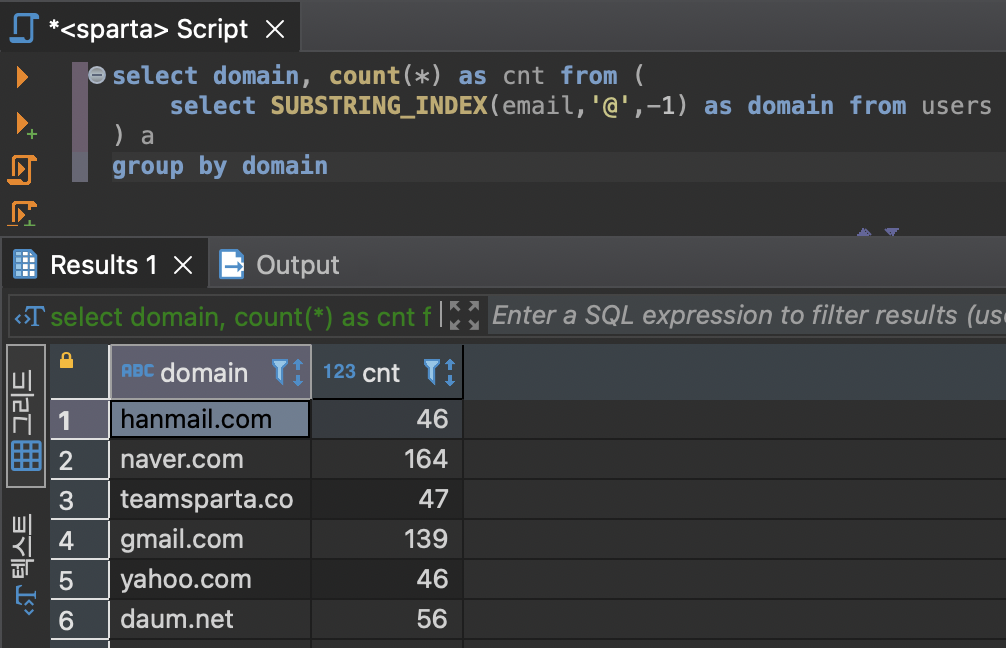Image resolution: width=1006 pixels, height=648 pixels.
Task: Select row number 4 header
Action: pyautogui.click(x=80, y=540)
